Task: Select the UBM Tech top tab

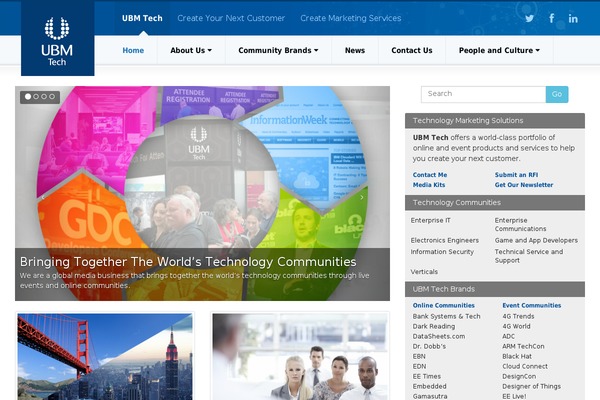Action: 142,18
